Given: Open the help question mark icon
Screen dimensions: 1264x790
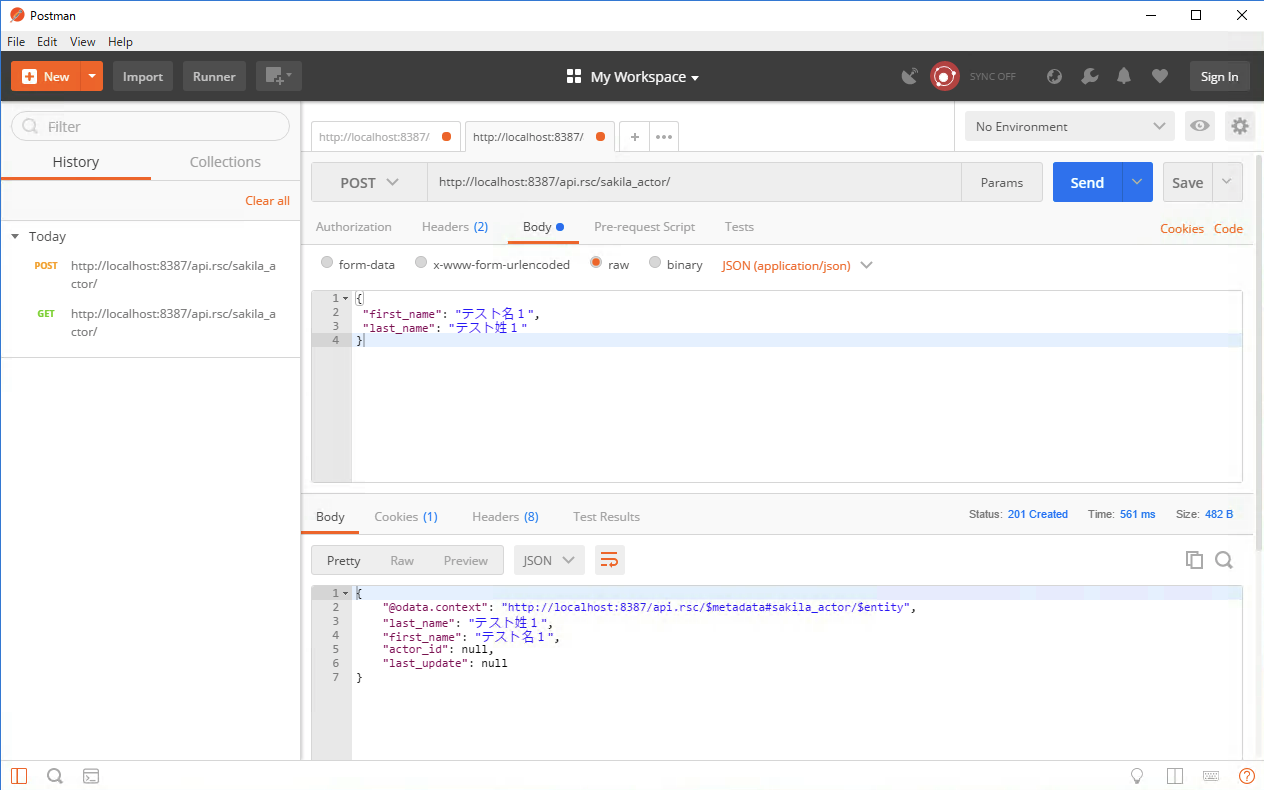Looking at the screenshot, I should [1246, 775].
